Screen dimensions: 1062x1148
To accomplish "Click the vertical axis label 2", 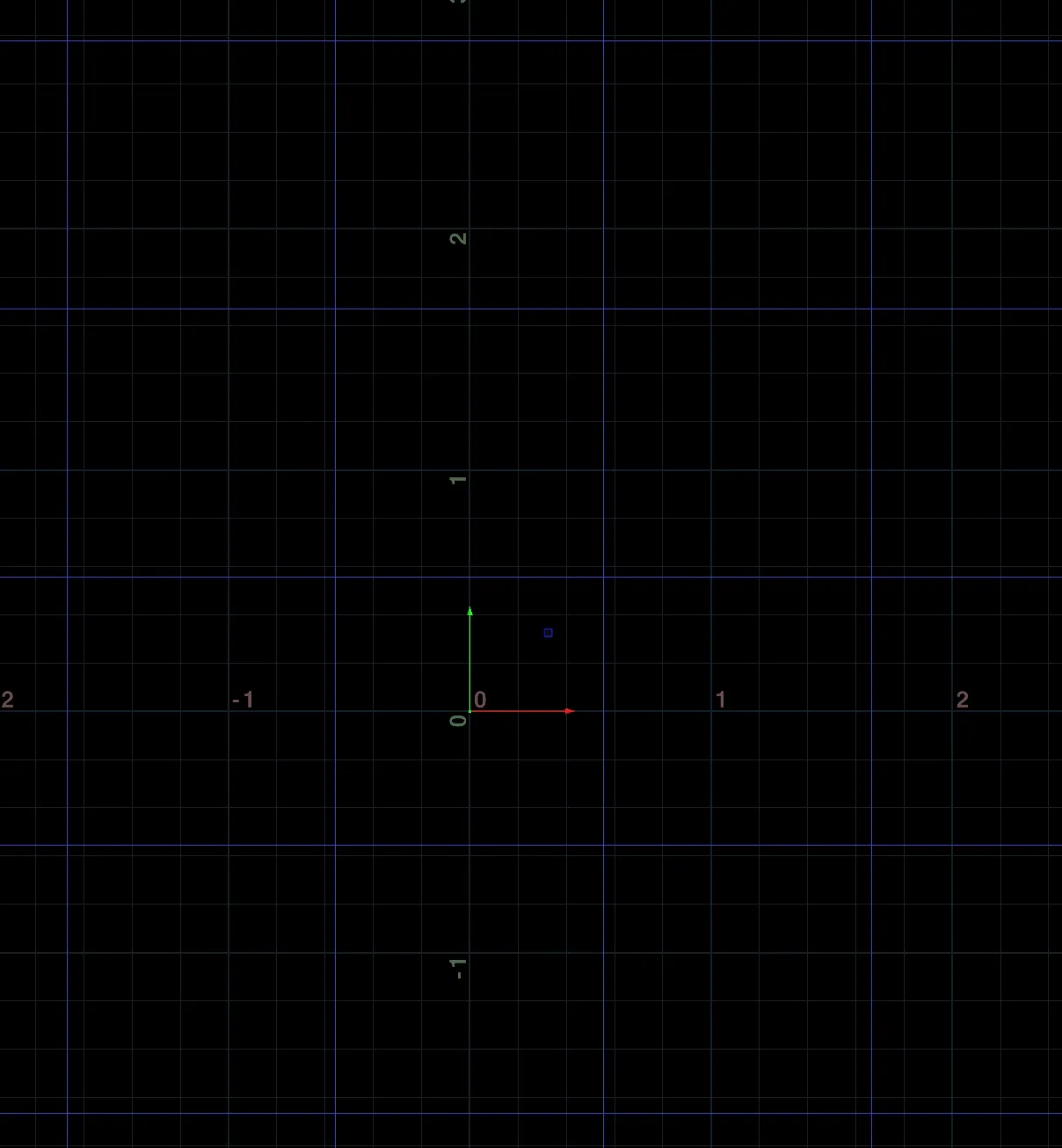I will pyautogui.click(x=458, y=239).
